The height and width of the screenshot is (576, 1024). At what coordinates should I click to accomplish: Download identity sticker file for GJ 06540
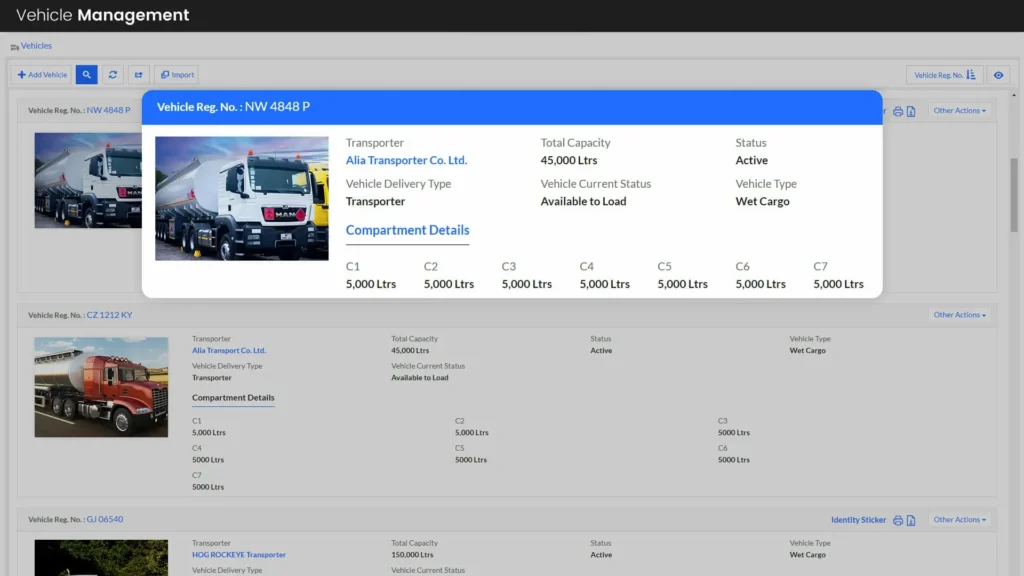tap(911, 520)
